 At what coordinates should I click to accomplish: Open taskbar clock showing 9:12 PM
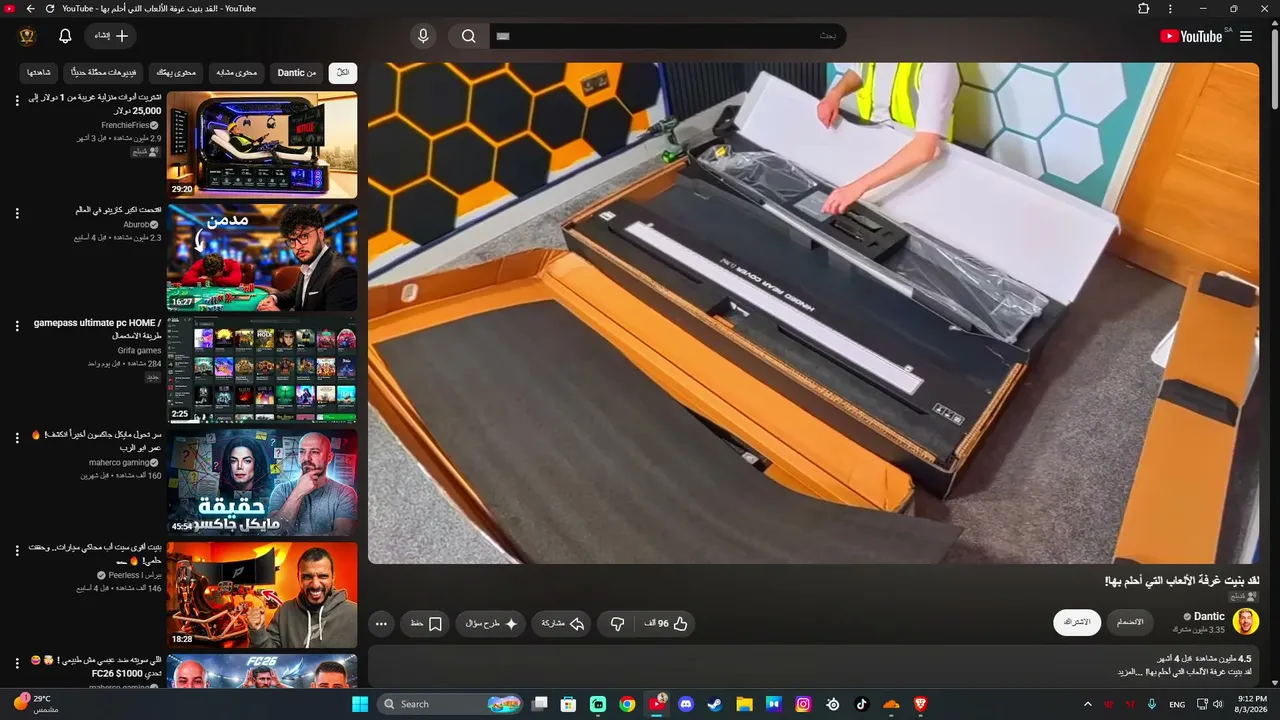pyautogui.click(x=1252, y=704)
